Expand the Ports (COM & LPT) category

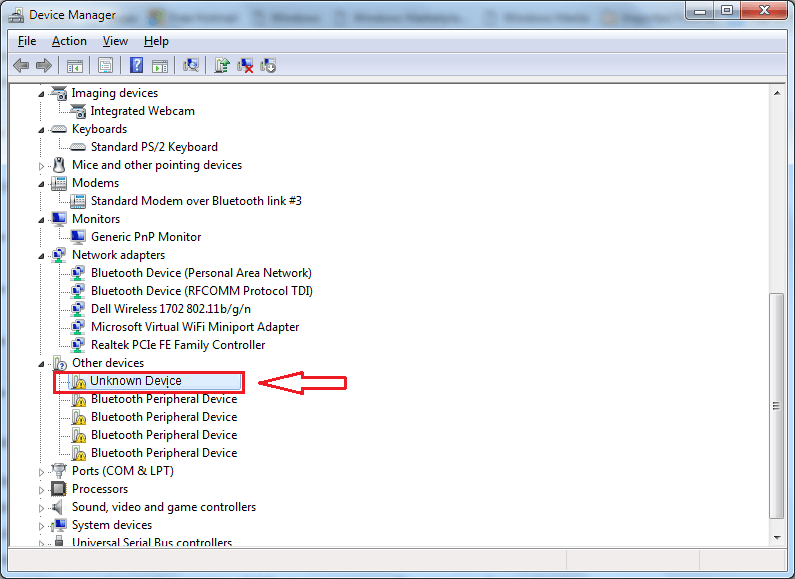coord(42,472)
